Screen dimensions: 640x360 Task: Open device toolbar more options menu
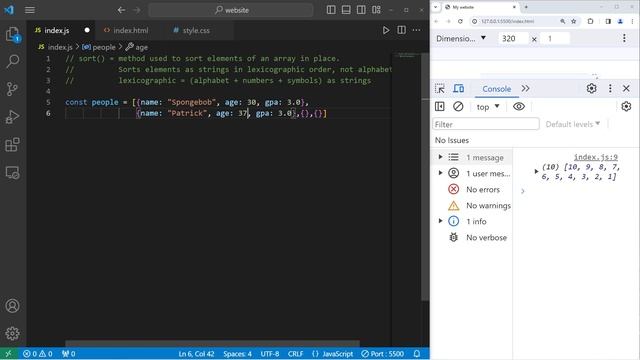(x=624, y=38)
